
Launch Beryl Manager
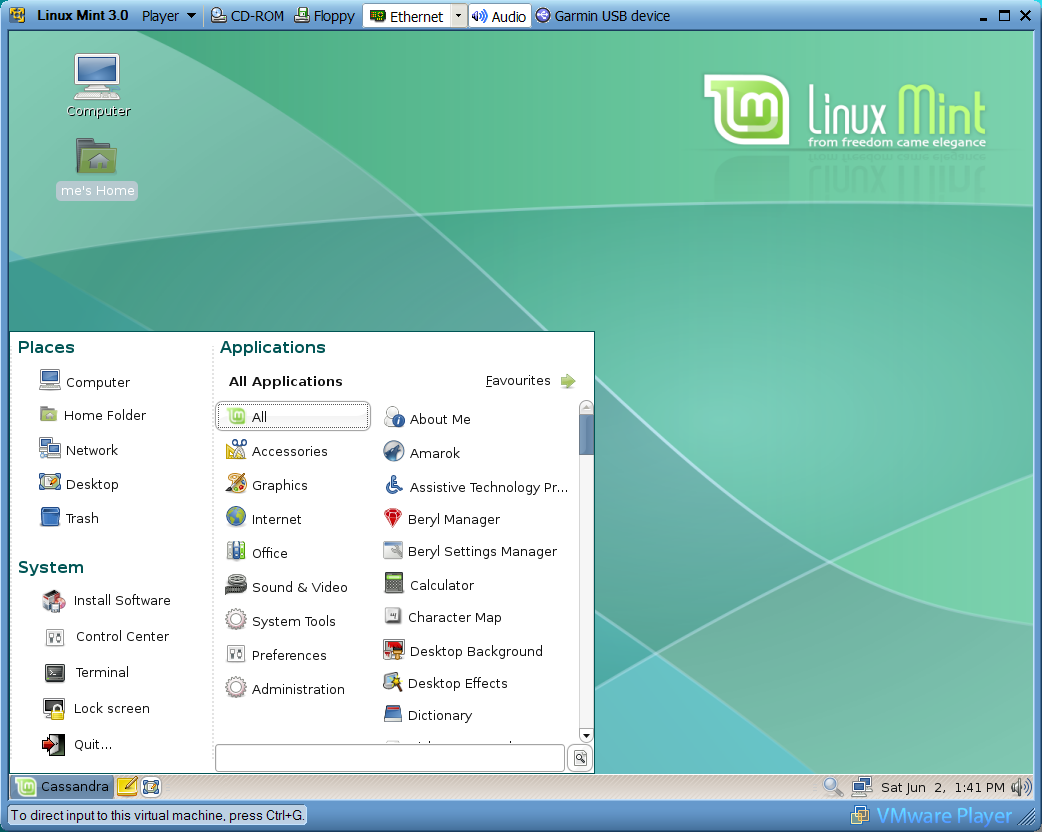pyautogui.click(x=441, y=518)
